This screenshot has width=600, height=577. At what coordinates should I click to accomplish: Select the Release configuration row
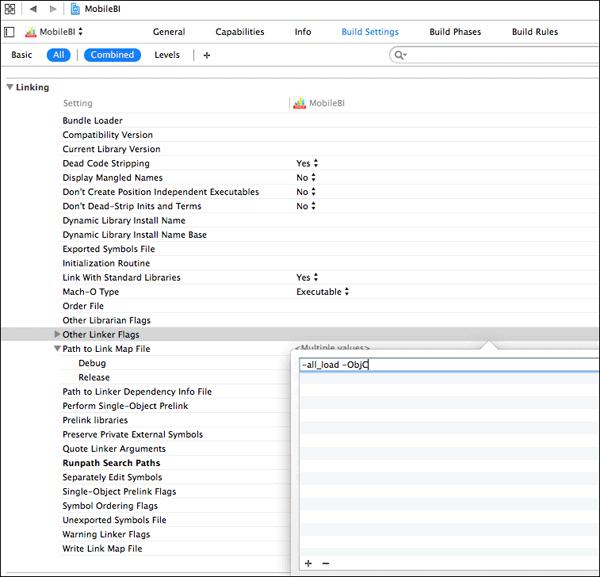point(94,377)
